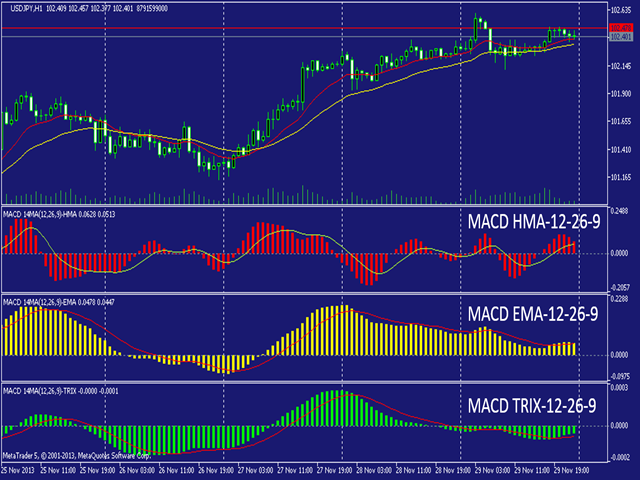The image size is (640, 480).
Task: Click the 28 Nov 03:00 time axis label
Action: 374,470
